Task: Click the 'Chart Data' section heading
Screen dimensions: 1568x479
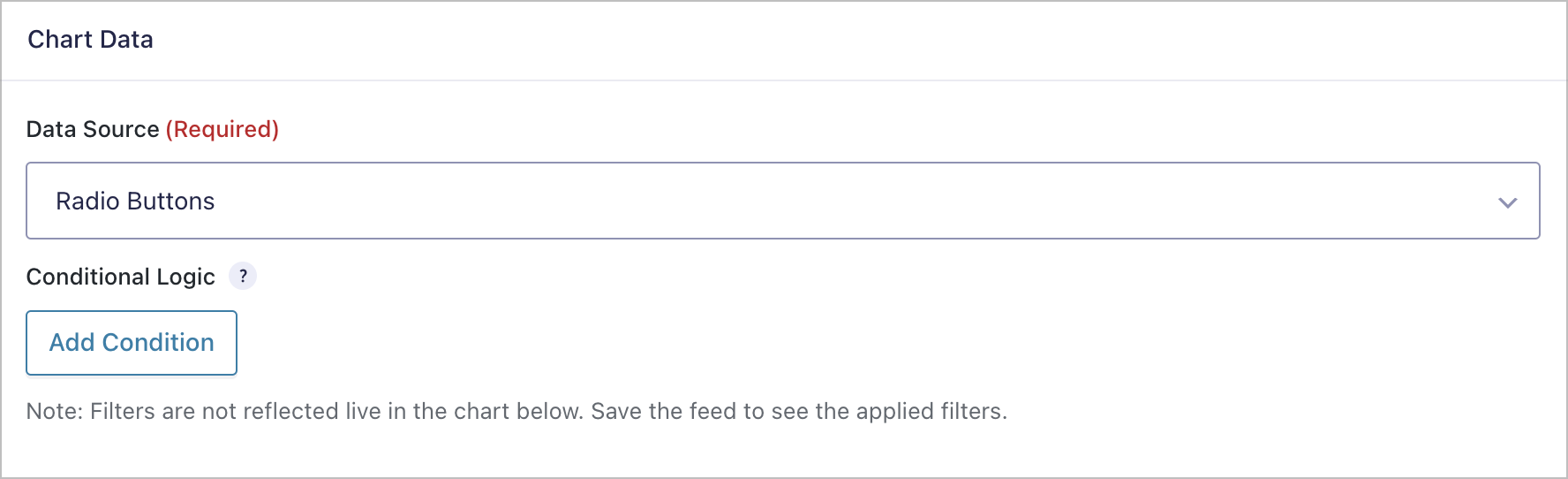Action: 90,40
